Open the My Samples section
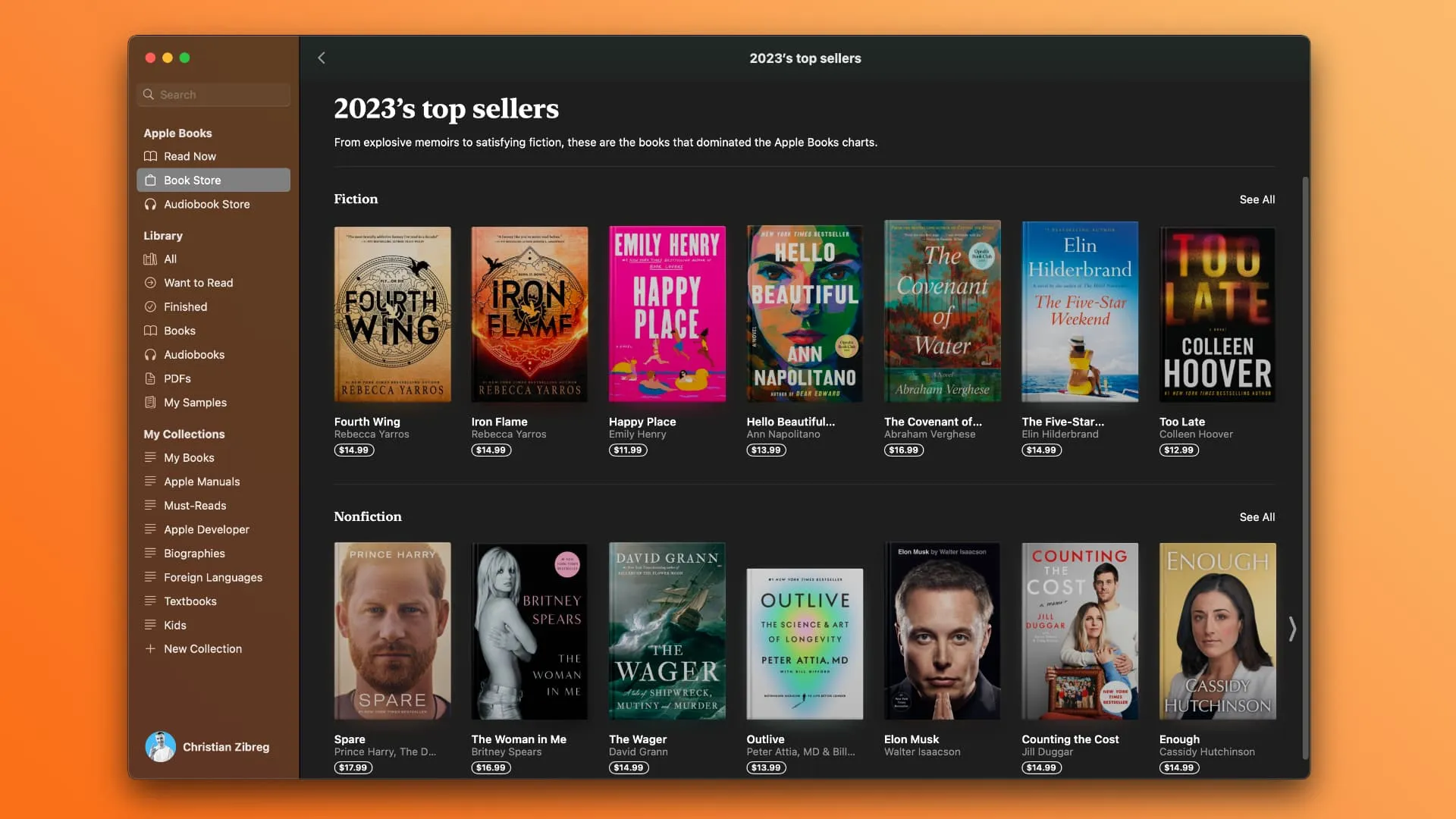The width and height of the screenshot is (1456, 819). 213,403
